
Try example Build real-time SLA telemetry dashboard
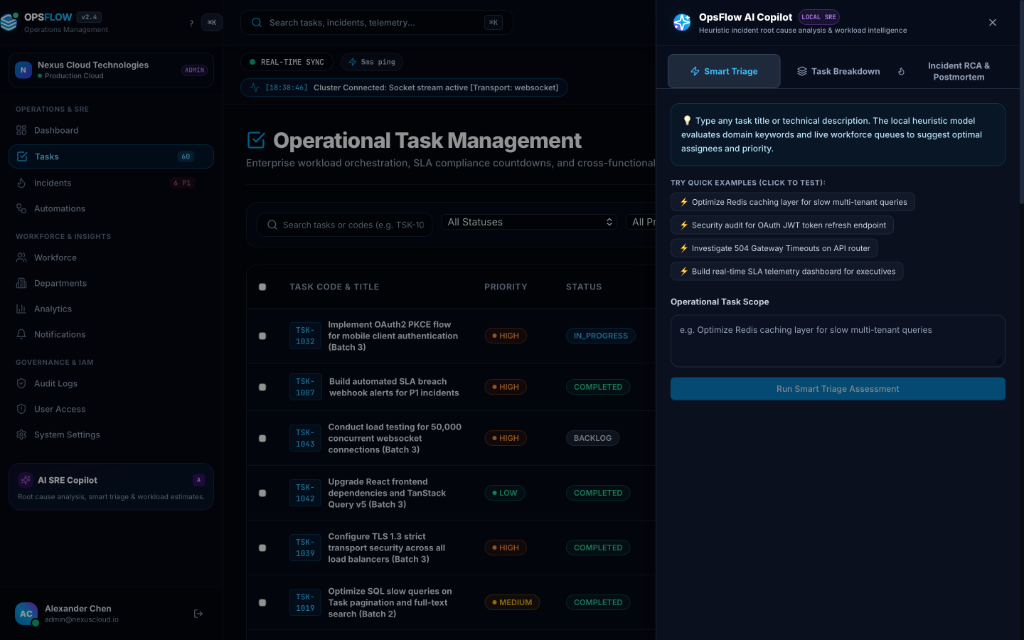[787, 271]
